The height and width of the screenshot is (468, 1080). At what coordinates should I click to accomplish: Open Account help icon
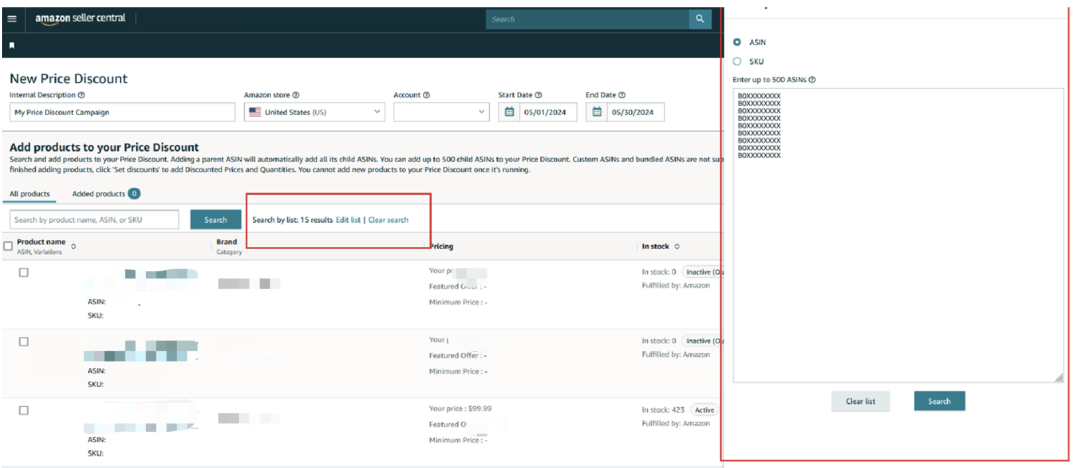coord(426,95)
